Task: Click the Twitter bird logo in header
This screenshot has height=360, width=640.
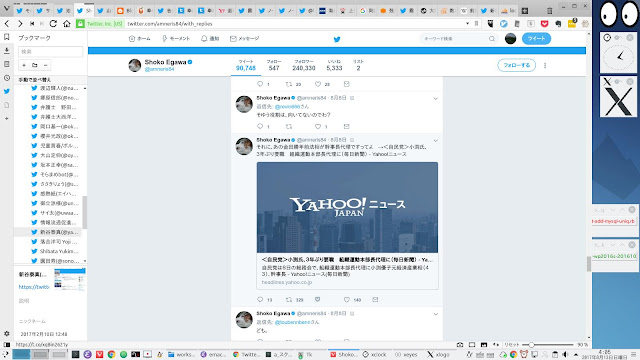Action: (x=337, y=39)
